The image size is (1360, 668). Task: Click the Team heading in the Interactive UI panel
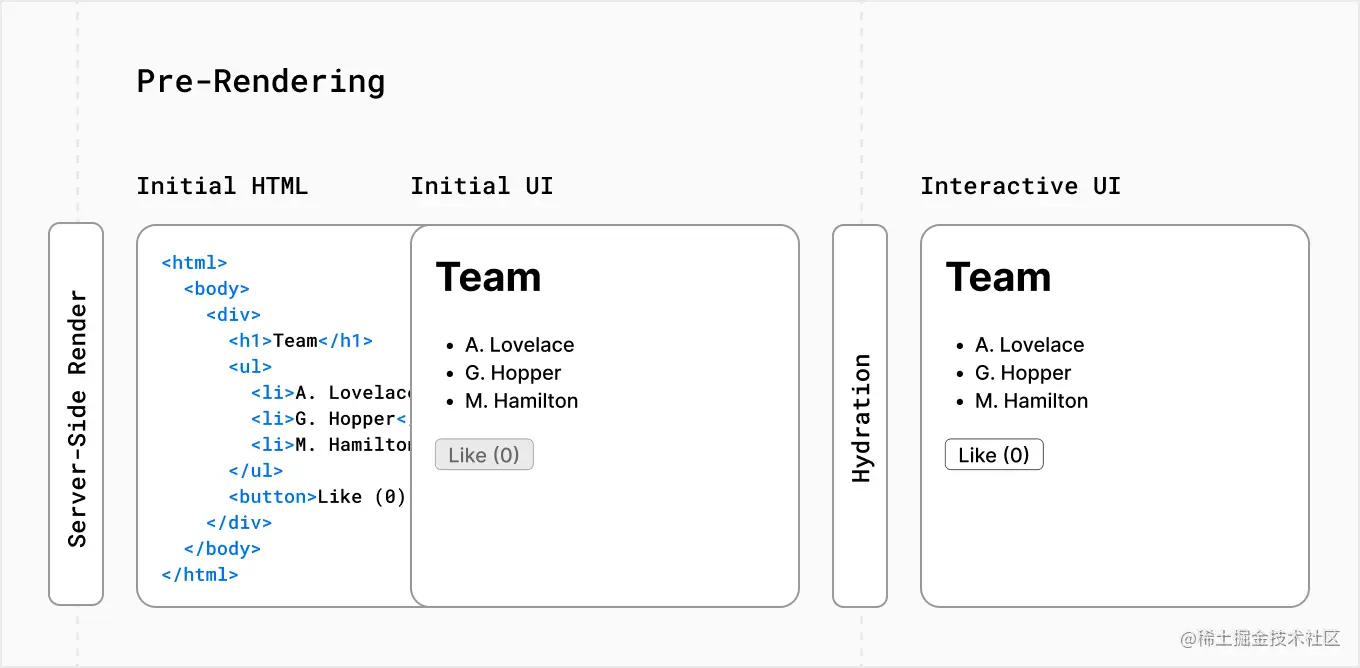click(998, 277)
